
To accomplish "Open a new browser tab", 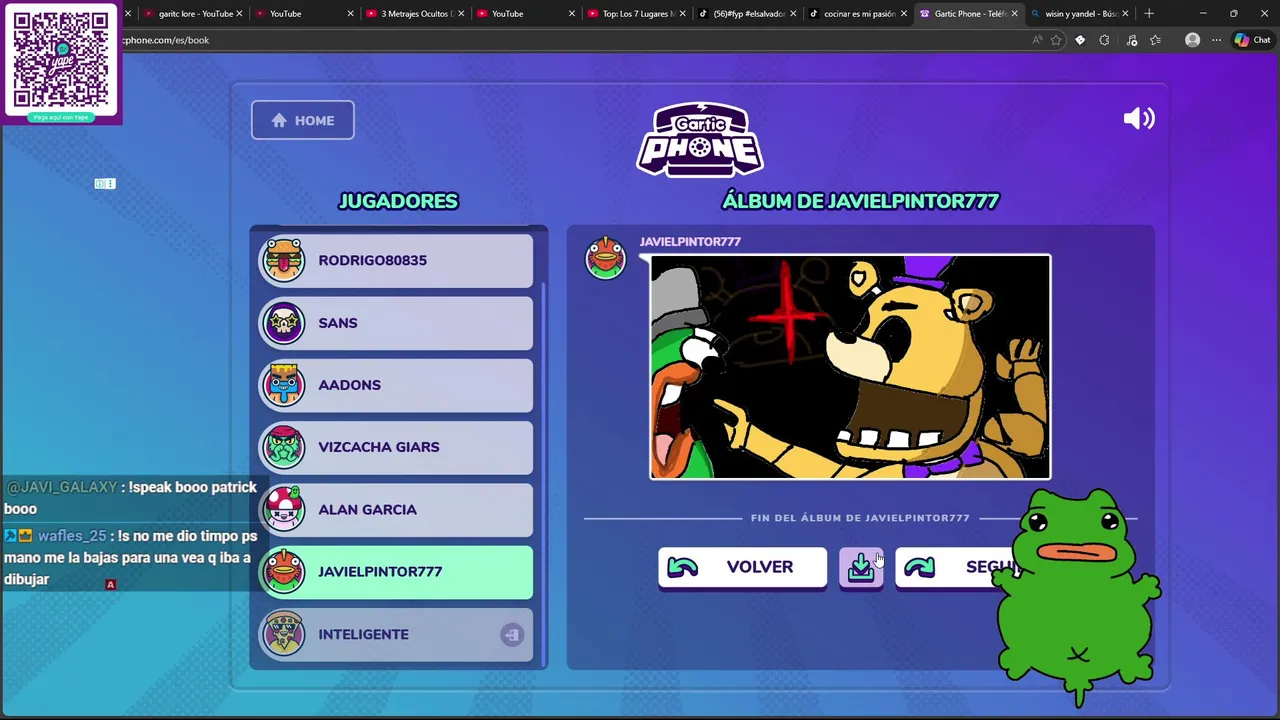I will click(x=1149, y=14).
